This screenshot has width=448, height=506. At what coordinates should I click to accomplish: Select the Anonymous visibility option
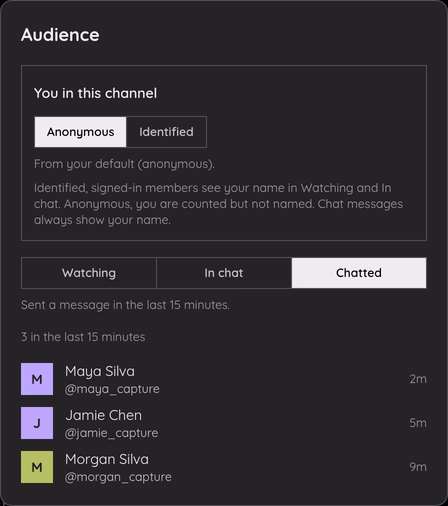pyautogui.click(x=80, y=132)
